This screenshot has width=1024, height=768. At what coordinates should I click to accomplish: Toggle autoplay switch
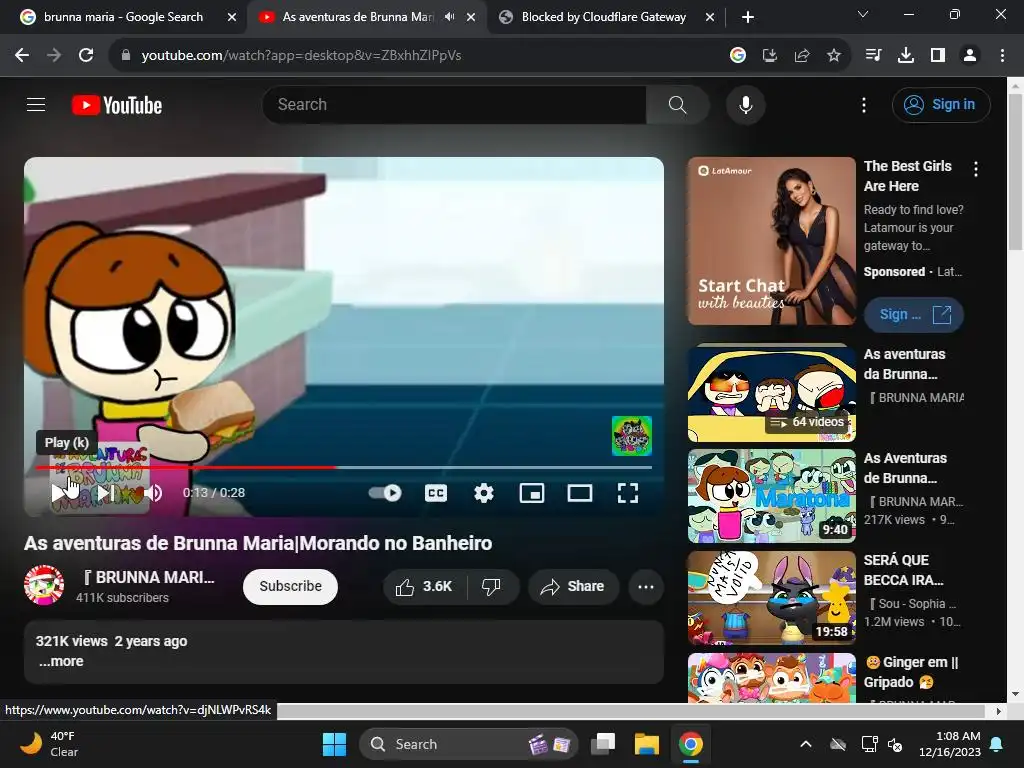click(x=385, y=493)
